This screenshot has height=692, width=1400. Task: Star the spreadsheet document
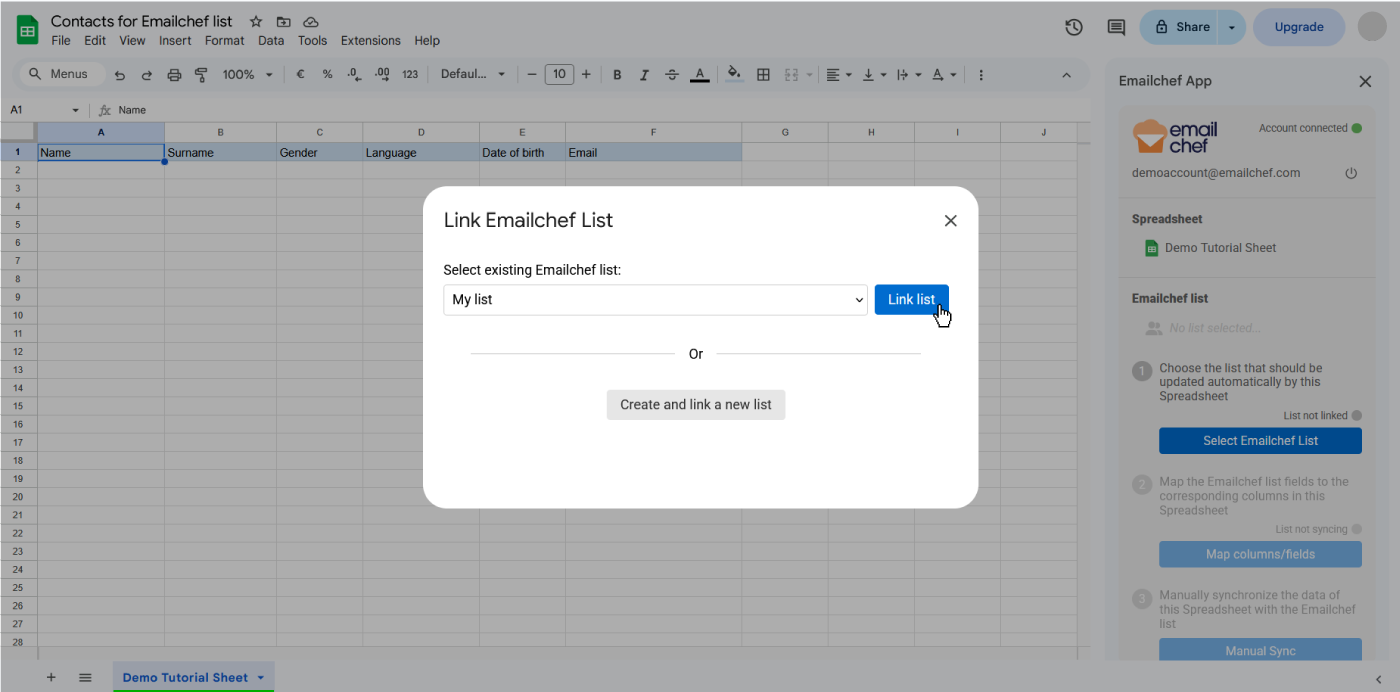point(256,22)
